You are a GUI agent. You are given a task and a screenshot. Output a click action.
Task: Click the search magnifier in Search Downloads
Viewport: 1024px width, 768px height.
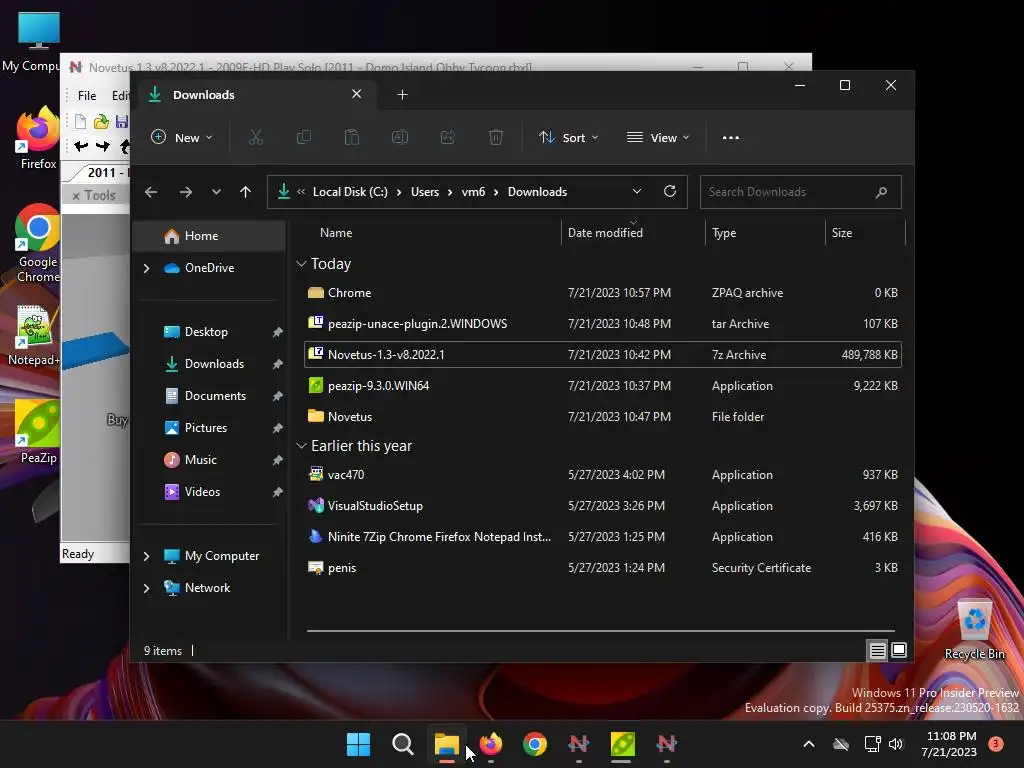click(x=881, y=192)
